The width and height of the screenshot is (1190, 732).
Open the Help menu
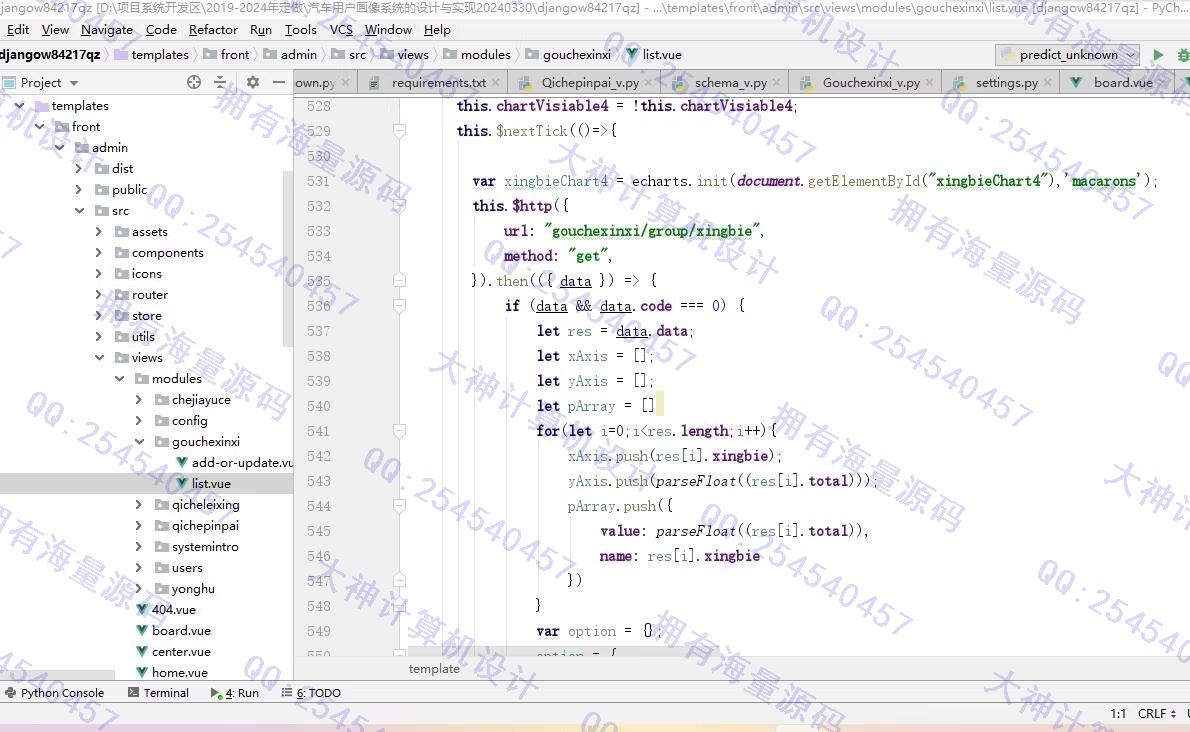coord(437,30)
